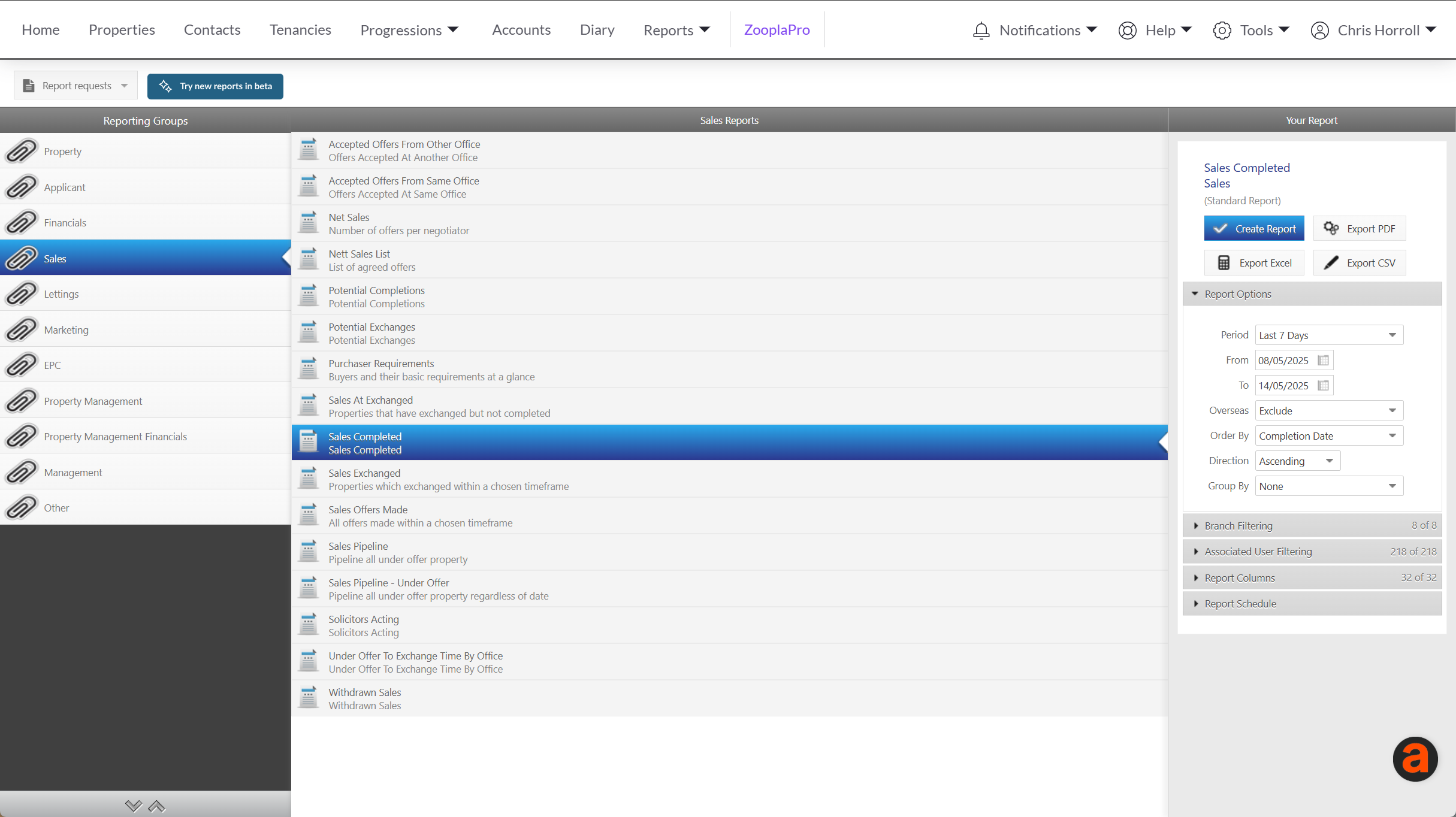Click the report icon beside Sales Exchanged
The height and width of the screenshot is (817, 1456).
tap(308, 479)
